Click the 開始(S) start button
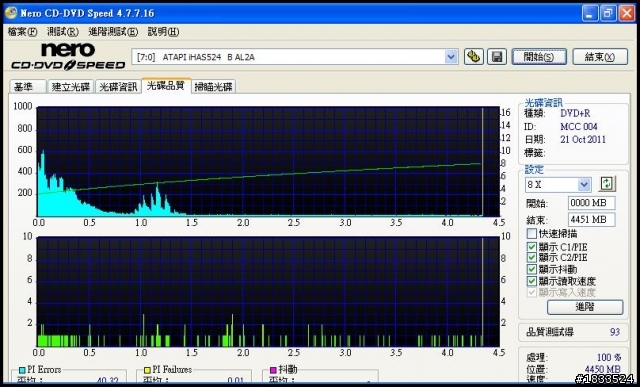 coord(539,57)
